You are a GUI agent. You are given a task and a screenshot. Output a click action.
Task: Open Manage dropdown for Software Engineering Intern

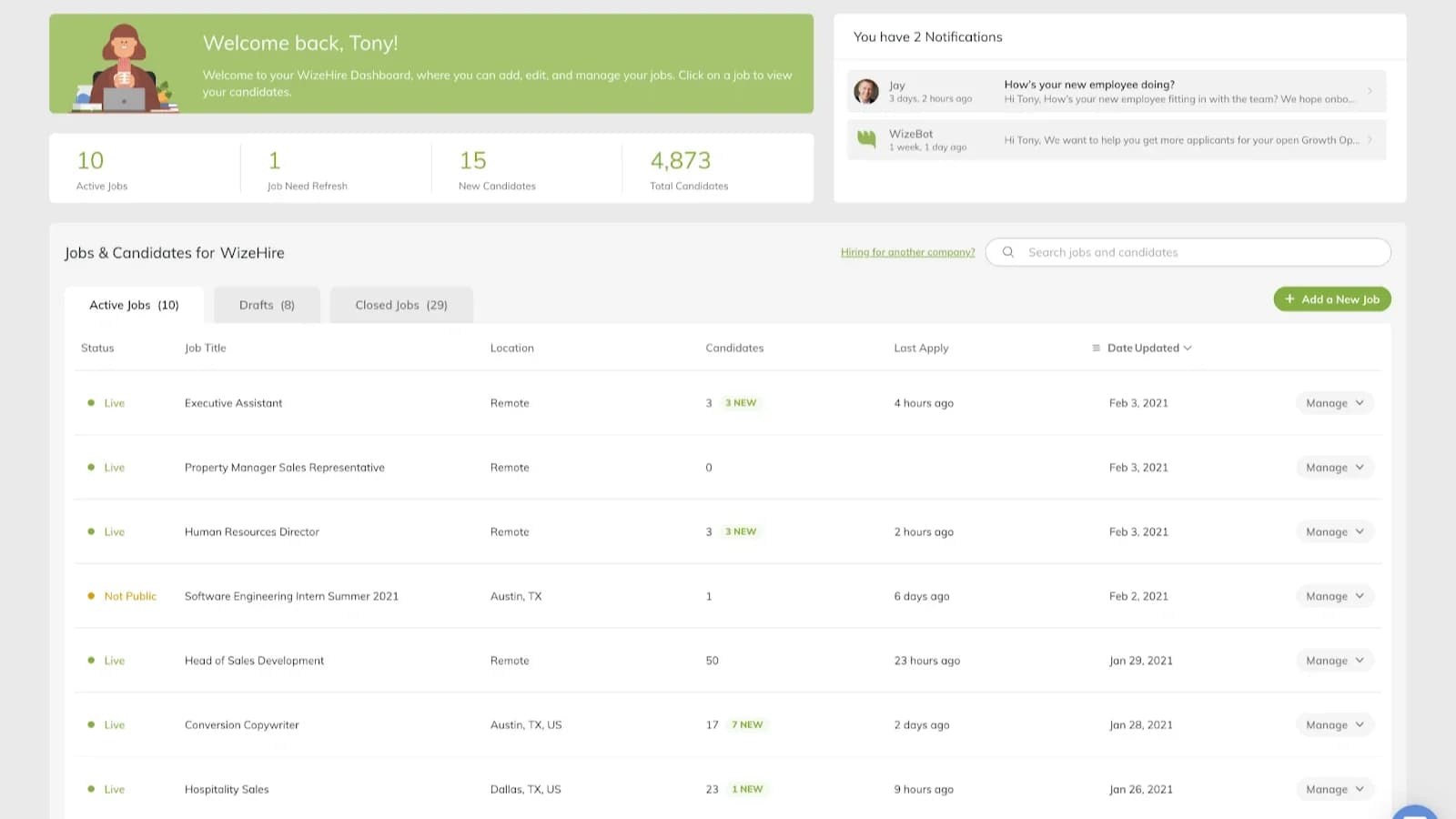[1334, 597]
